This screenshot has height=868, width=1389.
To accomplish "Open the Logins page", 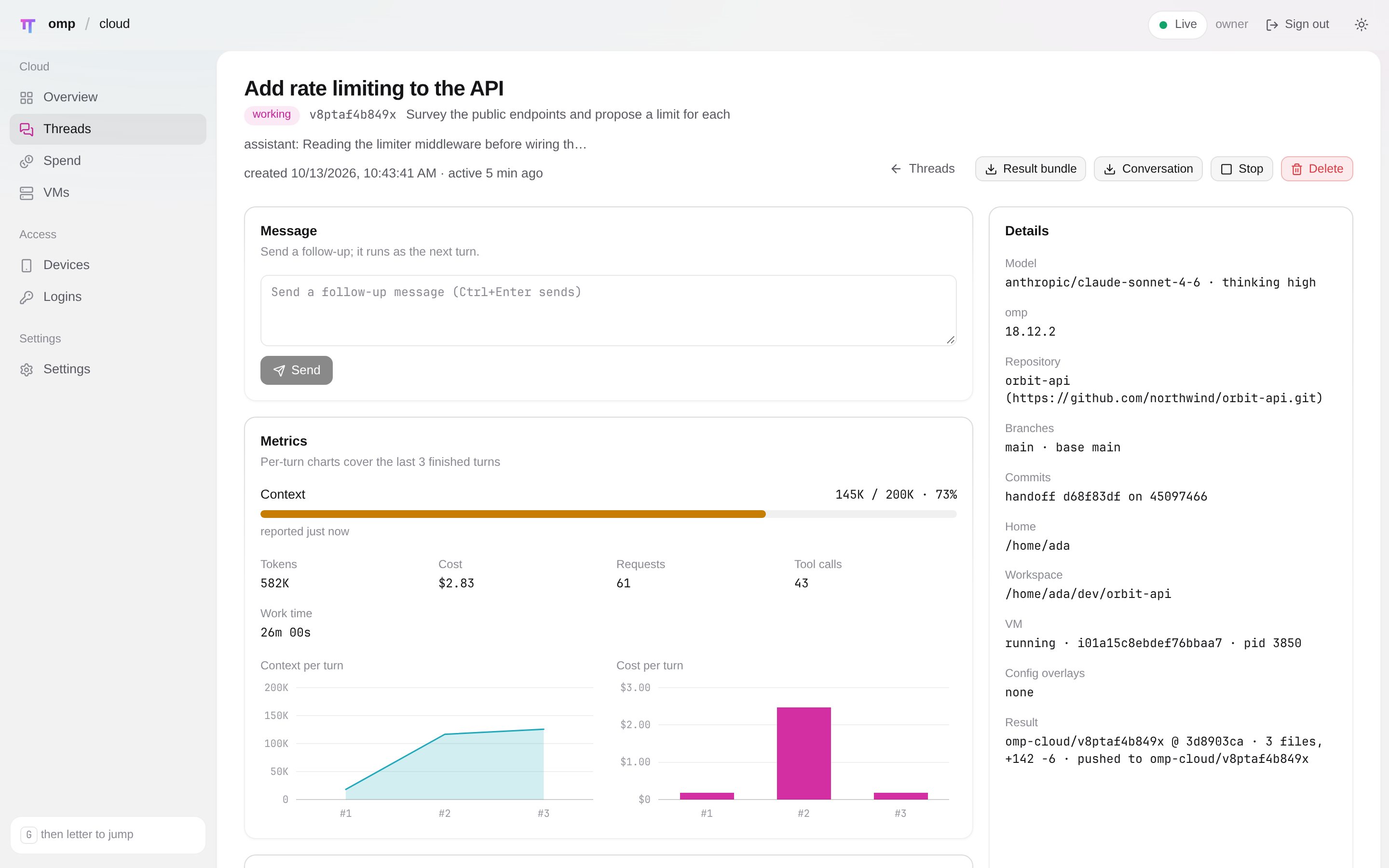I will tap(108, 297).
